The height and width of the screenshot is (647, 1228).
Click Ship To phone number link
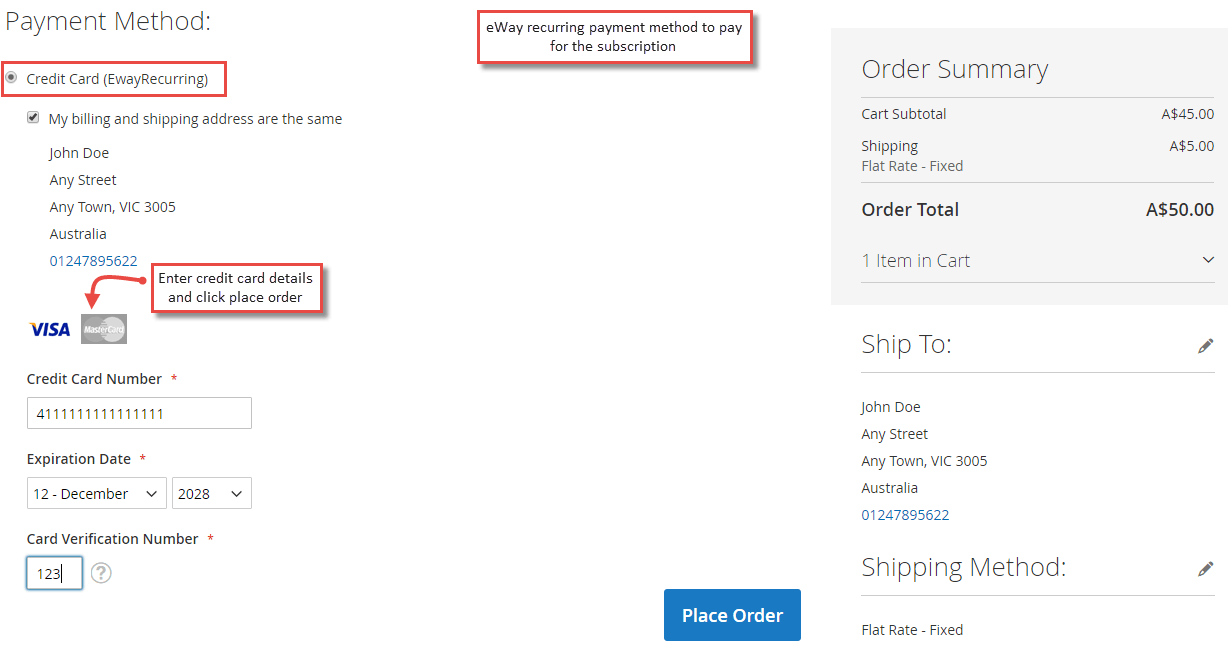click(x=905, y=515)
